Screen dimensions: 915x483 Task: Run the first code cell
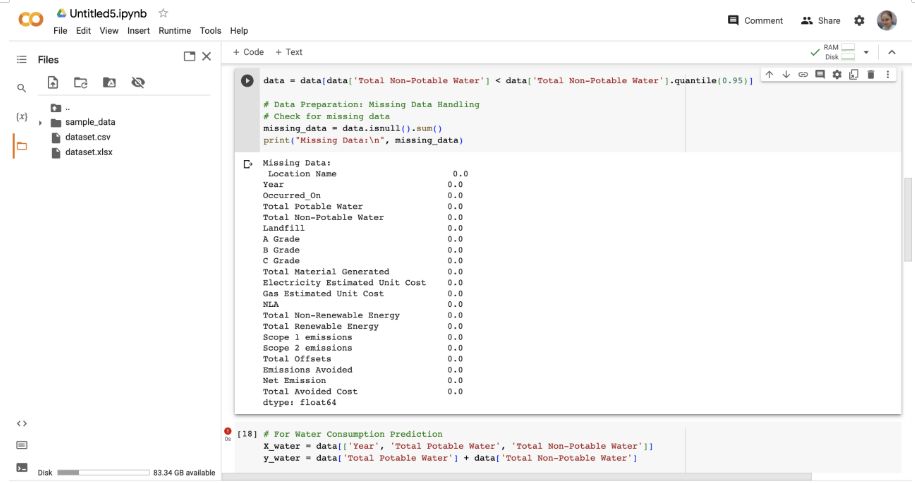click(247, 80)
